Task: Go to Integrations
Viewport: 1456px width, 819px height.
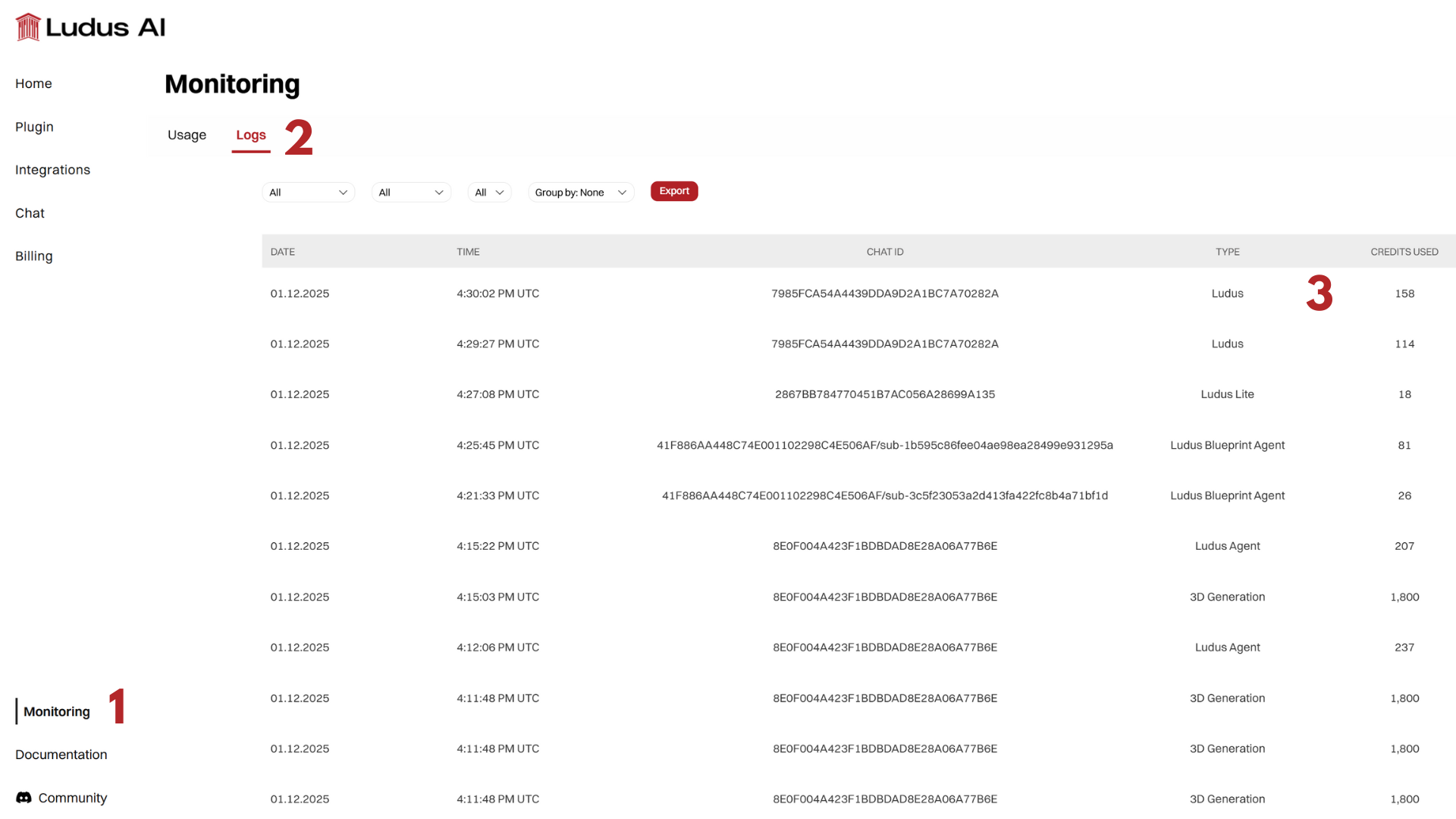Action: click(x=52, y=169)
